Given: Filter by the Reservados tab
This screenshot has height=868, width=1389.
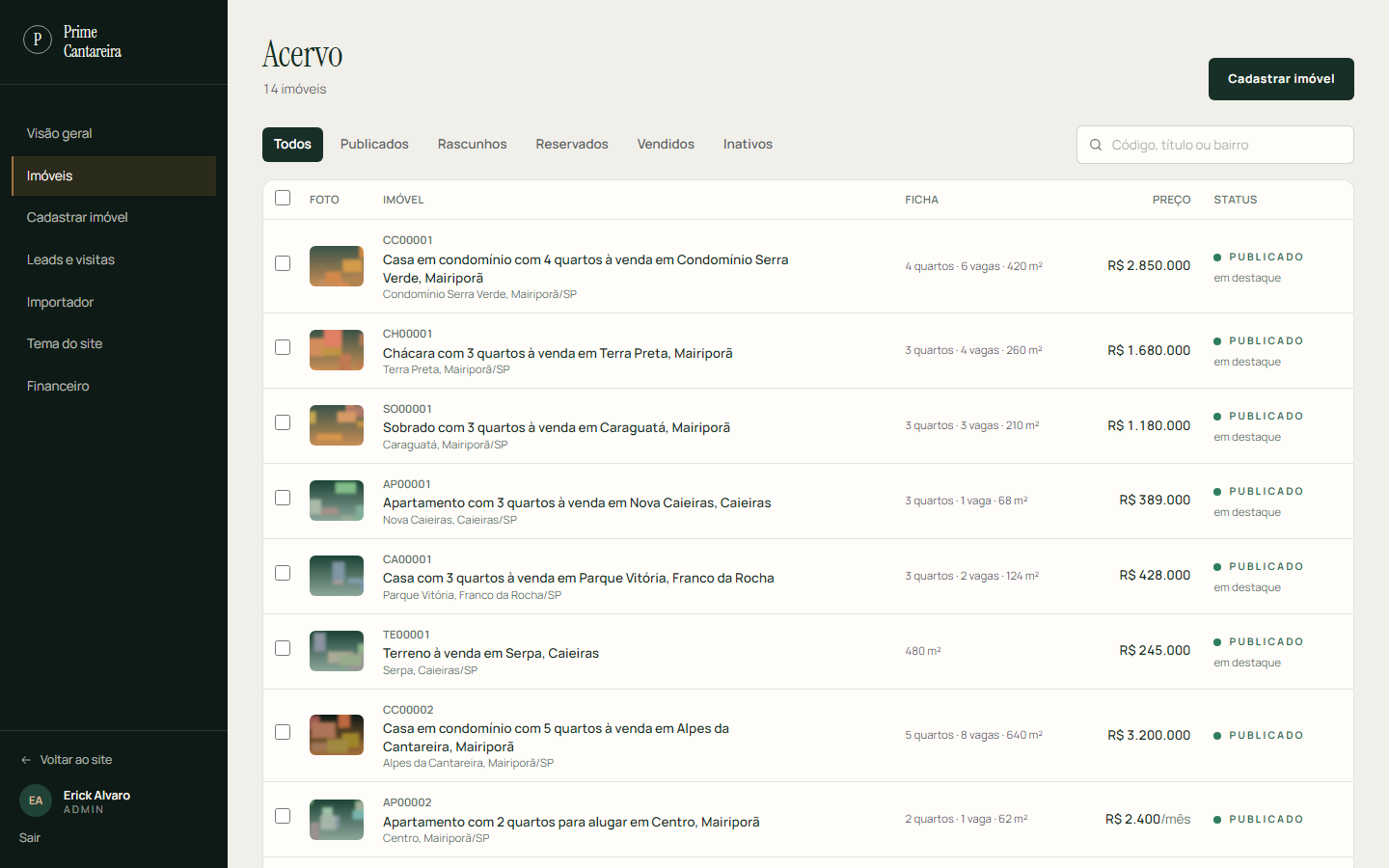Looking at the screenshot, I should coord(572,145).
